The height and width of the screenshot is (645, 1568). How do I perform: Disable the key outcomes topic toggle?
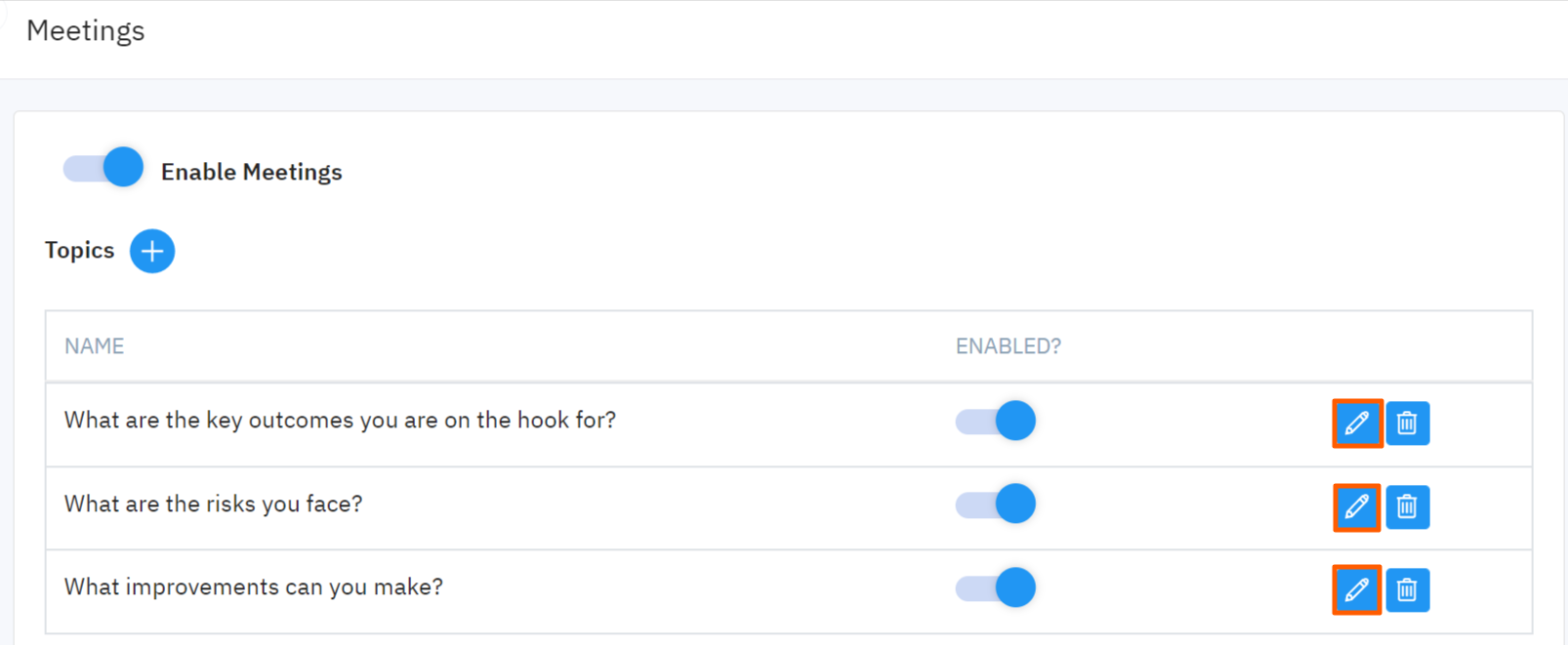tap(996, 421)
